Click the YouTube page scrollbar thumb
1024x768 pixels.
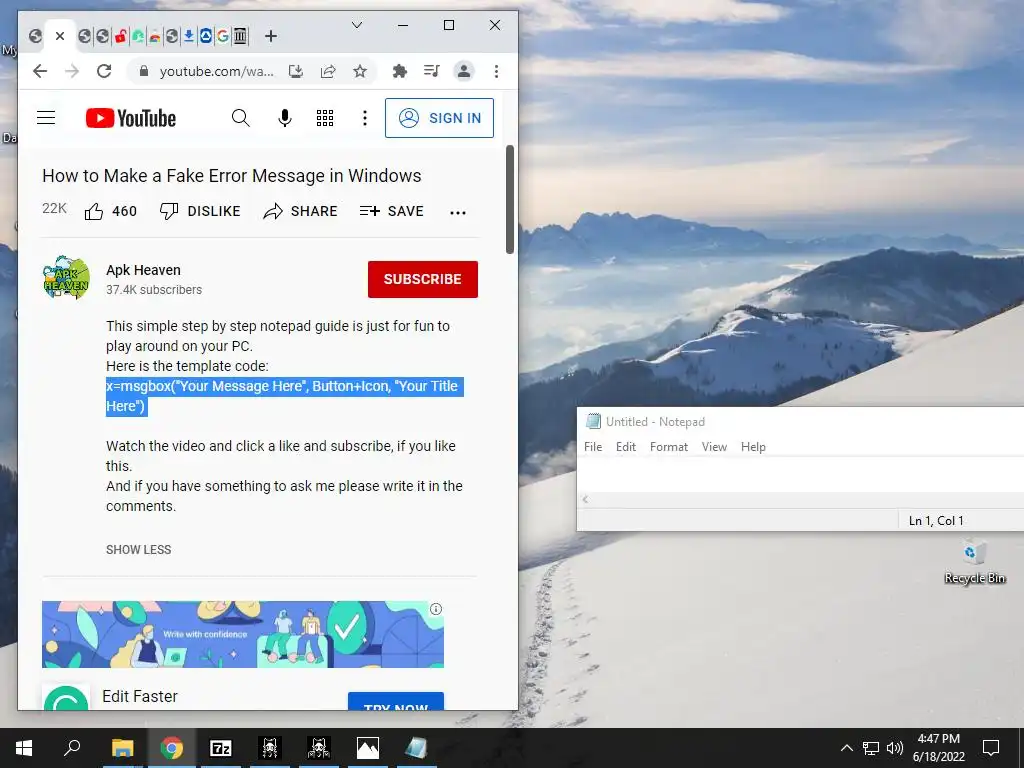coord(510,199)
